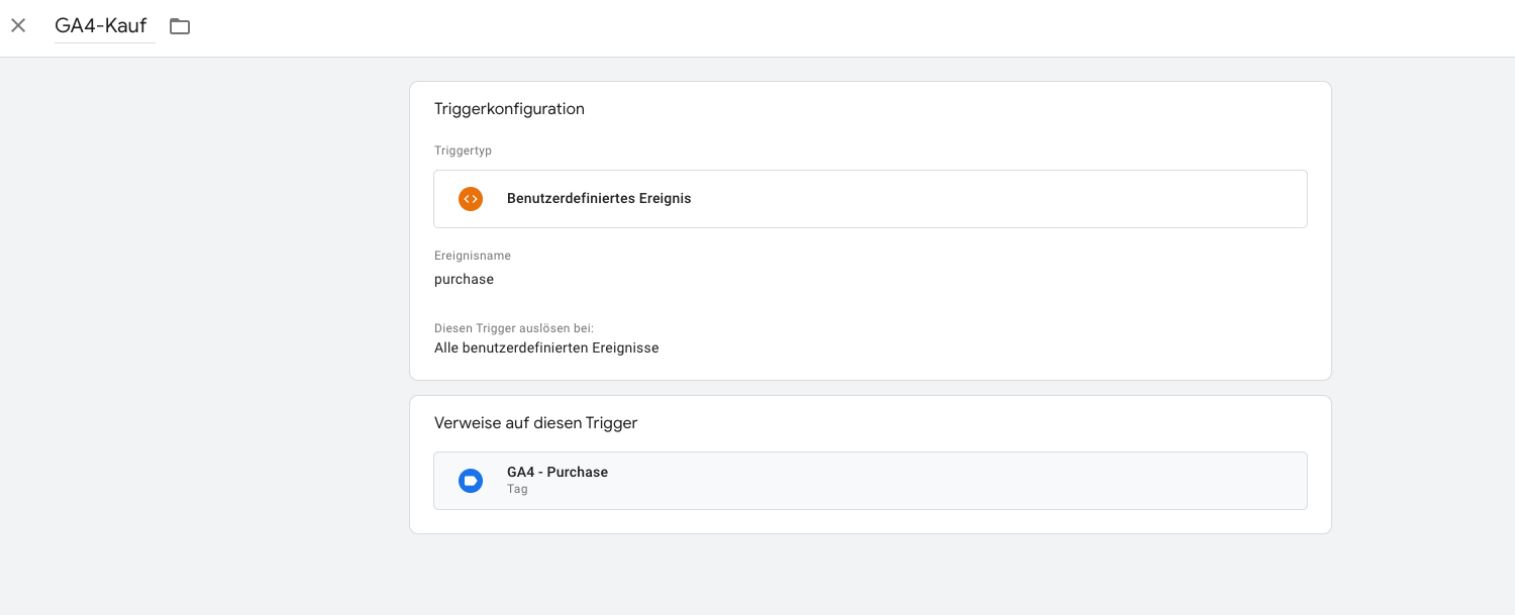Click Diesen Trigger auslösen bei label

point(514,328)
